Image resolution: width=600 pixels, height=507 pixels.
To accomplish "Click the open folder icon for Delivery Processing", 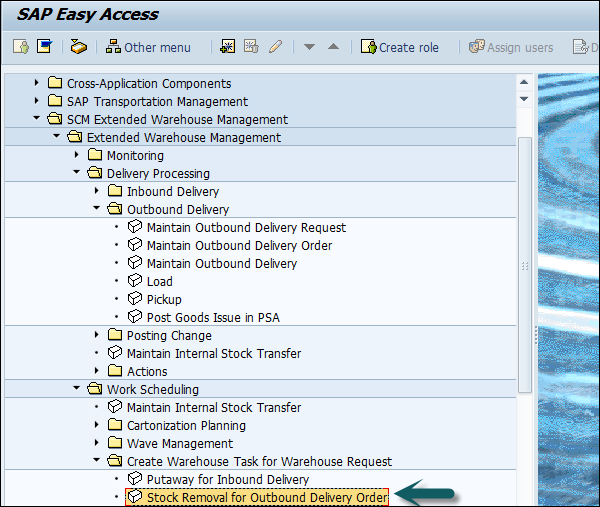I will [95, 173].
